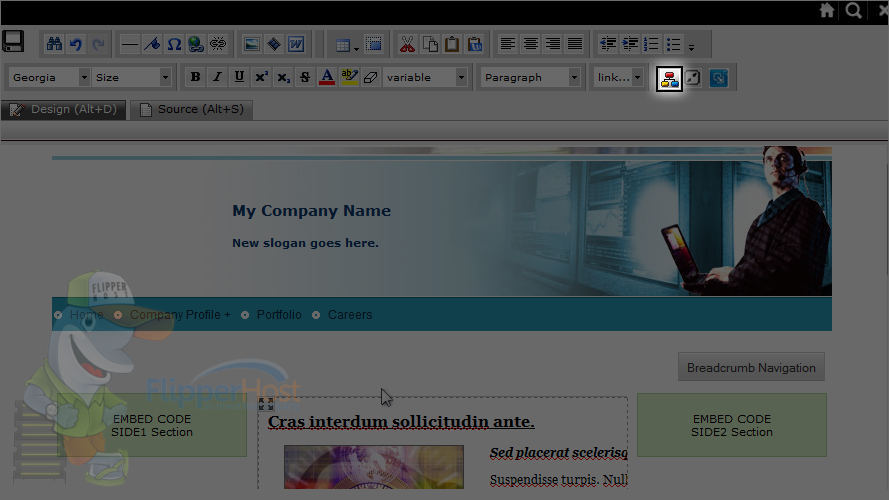Insert a bulleted list
Image resolution: width=889 pixels, height=500 pixels.
click(674, 44)
